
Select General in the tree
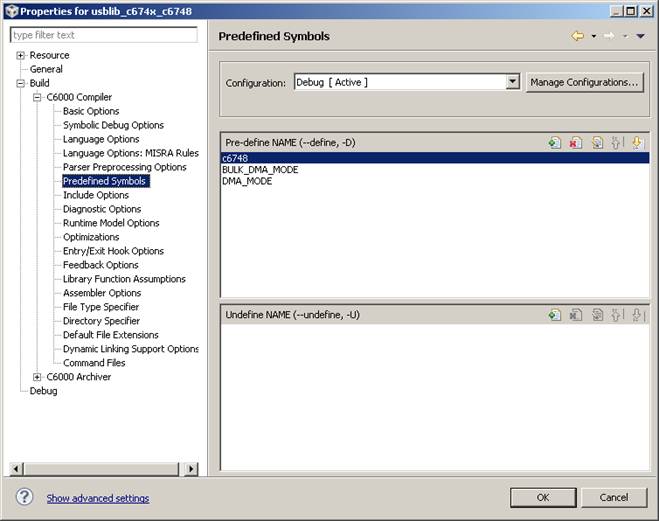tap(46, 69)
